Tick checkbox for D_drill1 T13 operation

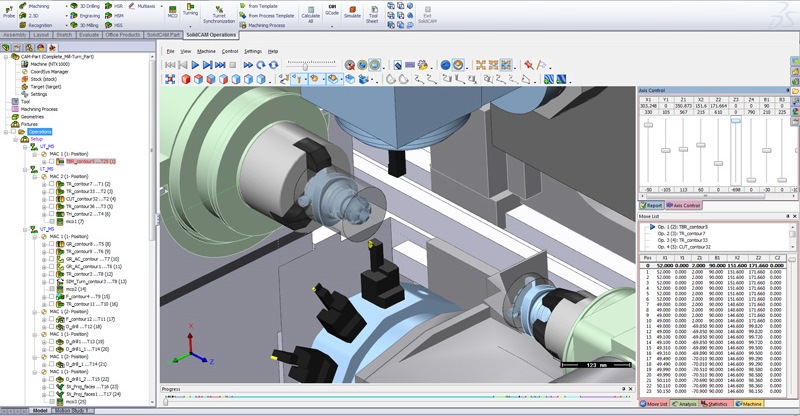pos(52,341)
